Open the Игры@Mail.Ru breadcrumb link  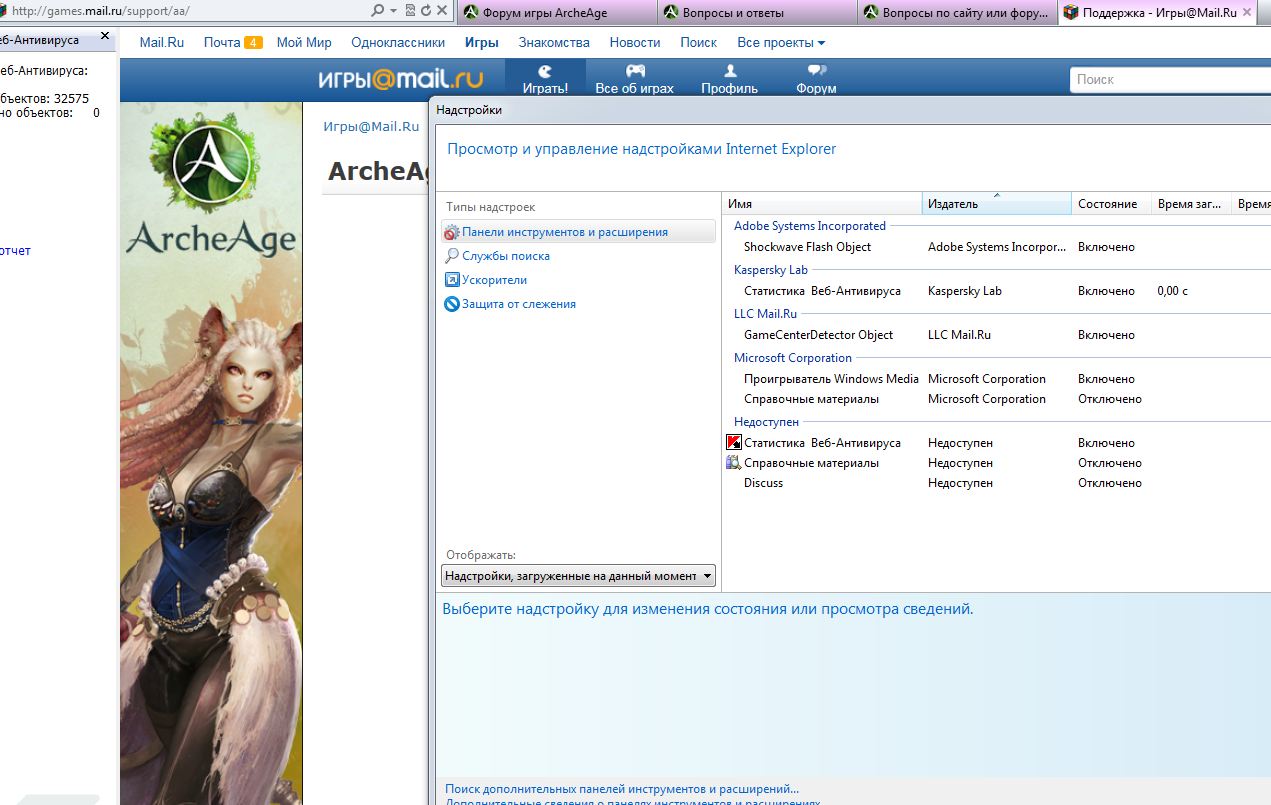[371, 127]
